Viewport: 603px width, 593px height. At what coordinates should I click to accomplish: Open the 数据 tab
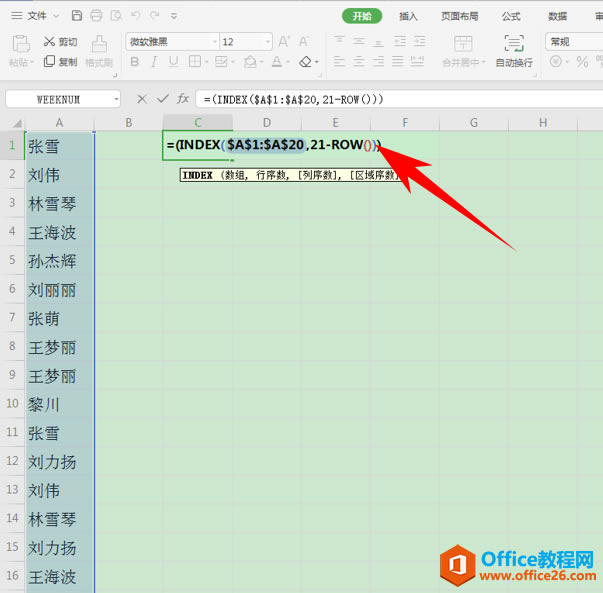557,16
